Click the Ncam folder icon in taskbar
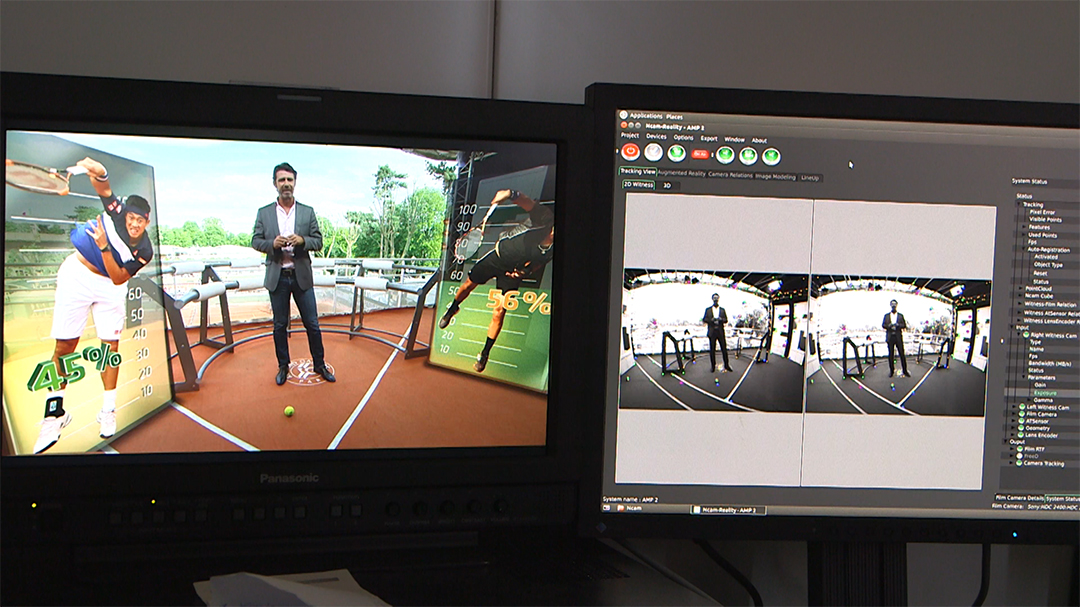 coord(621,508)
